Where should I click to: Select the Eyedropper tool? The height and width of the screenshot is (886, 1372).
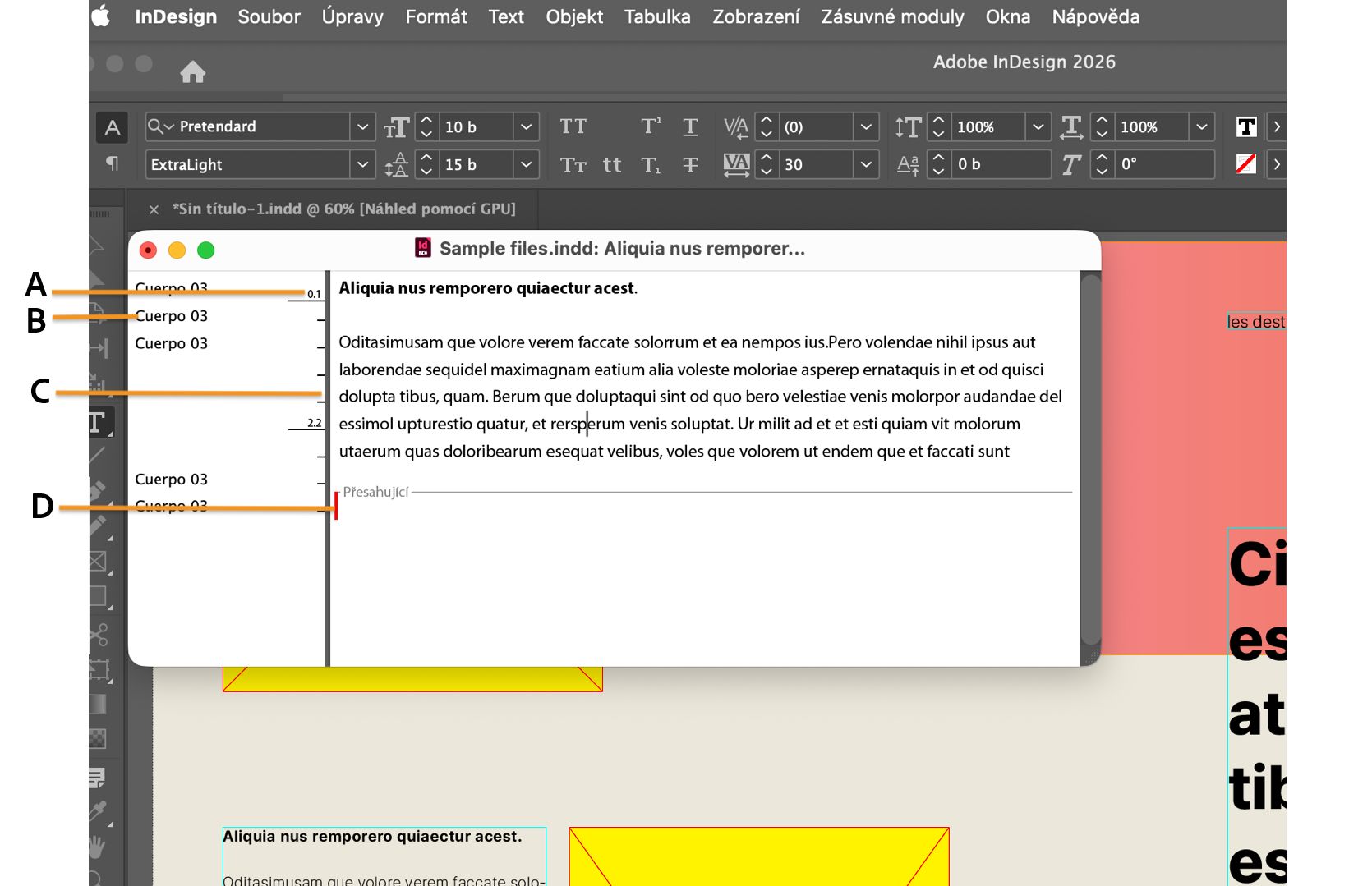99,811
